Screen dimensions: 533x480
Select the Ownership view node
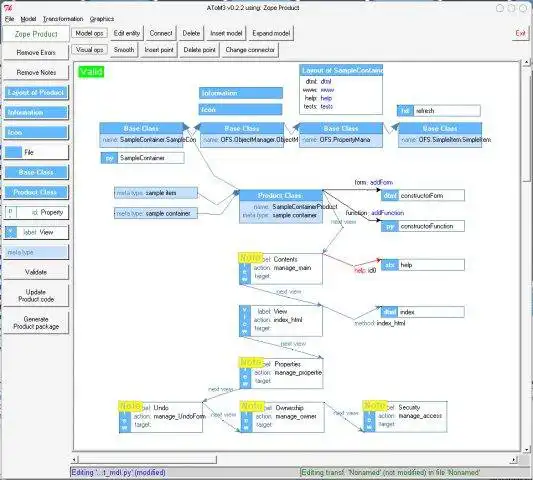(282, 417)
